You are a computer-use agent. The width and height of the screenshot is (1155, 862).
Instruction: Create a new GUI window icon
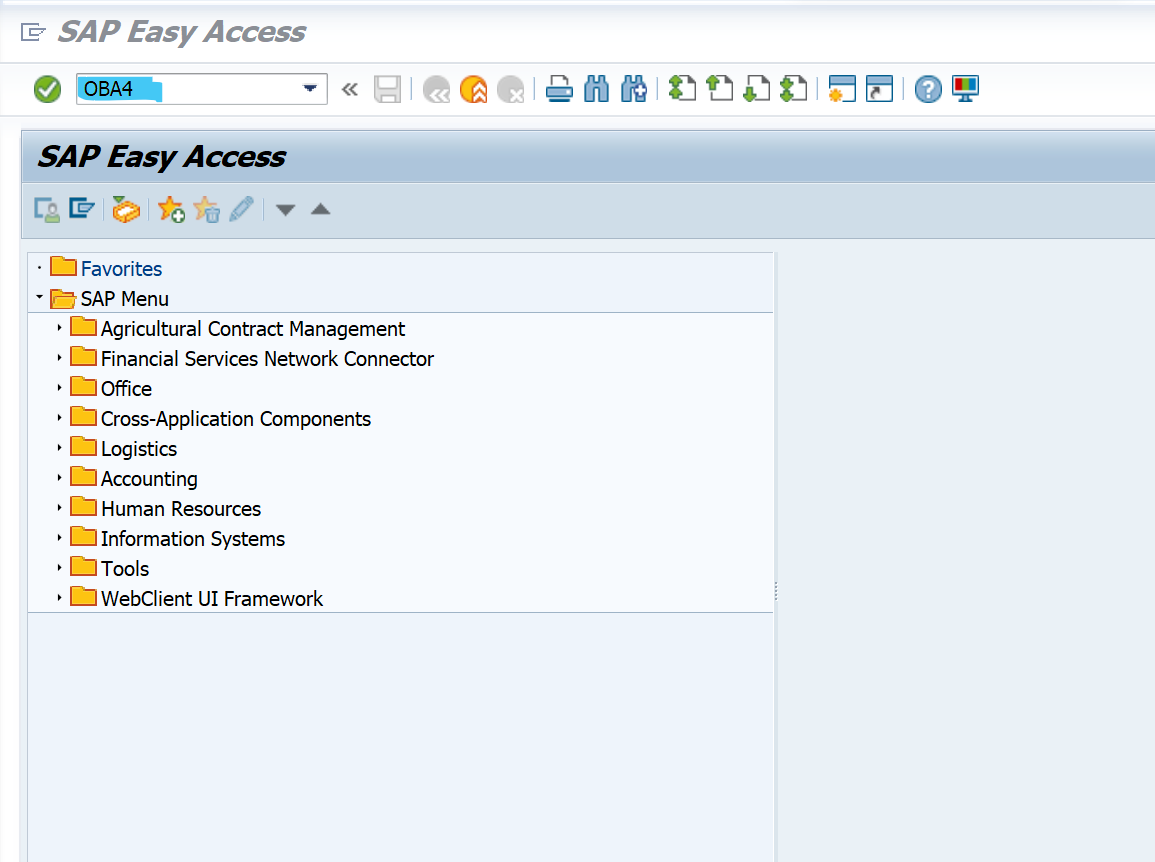(842, 89)
